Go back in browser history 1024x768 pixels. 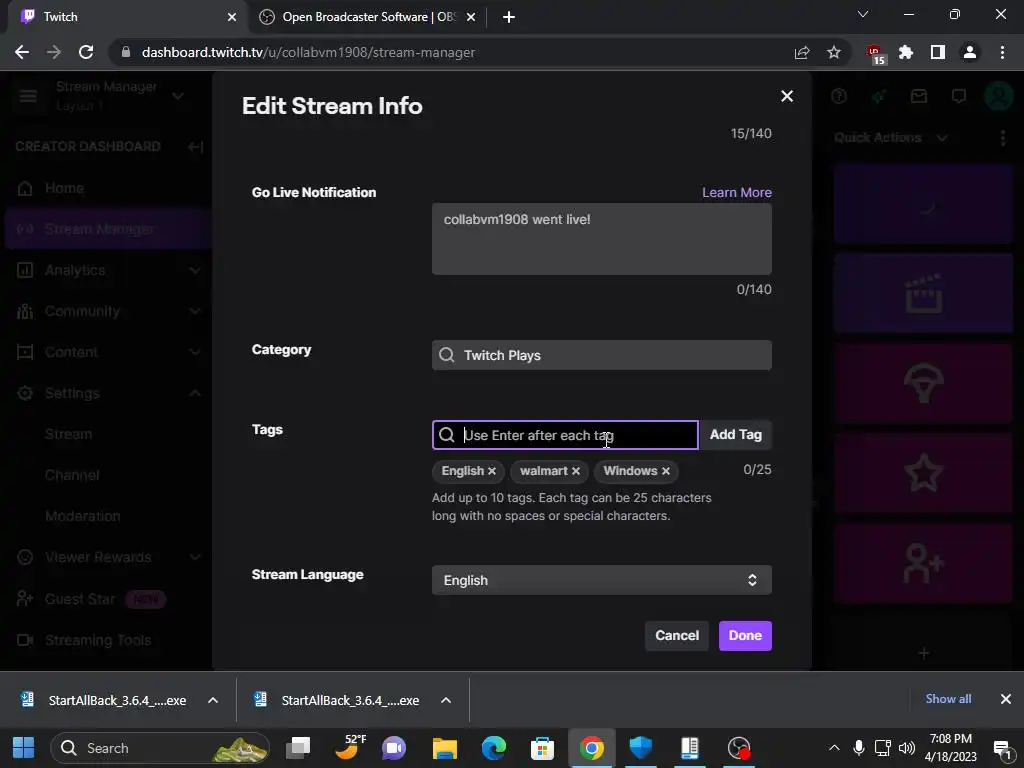(22, 52)
